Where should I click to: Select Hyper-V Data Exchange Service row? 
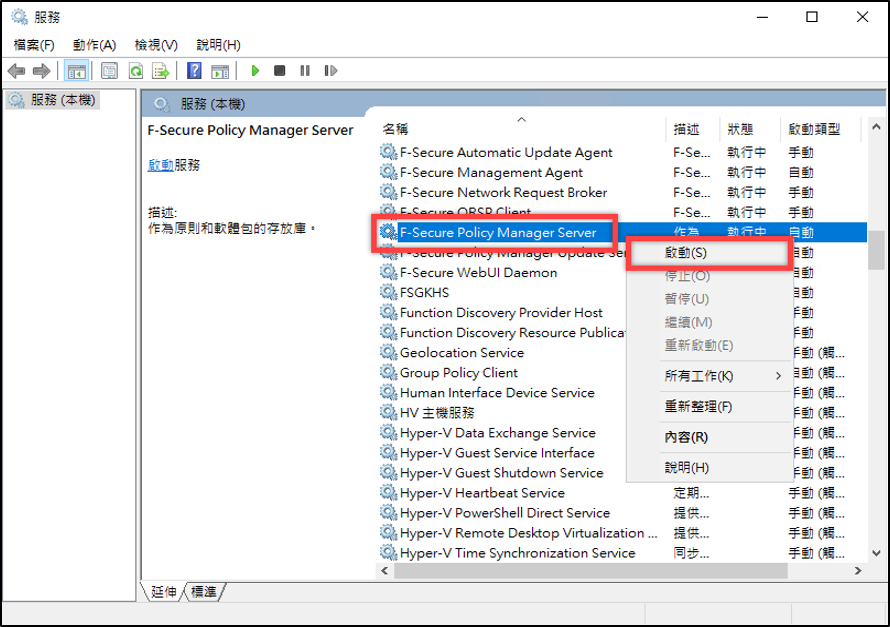(x=622, y=433)
